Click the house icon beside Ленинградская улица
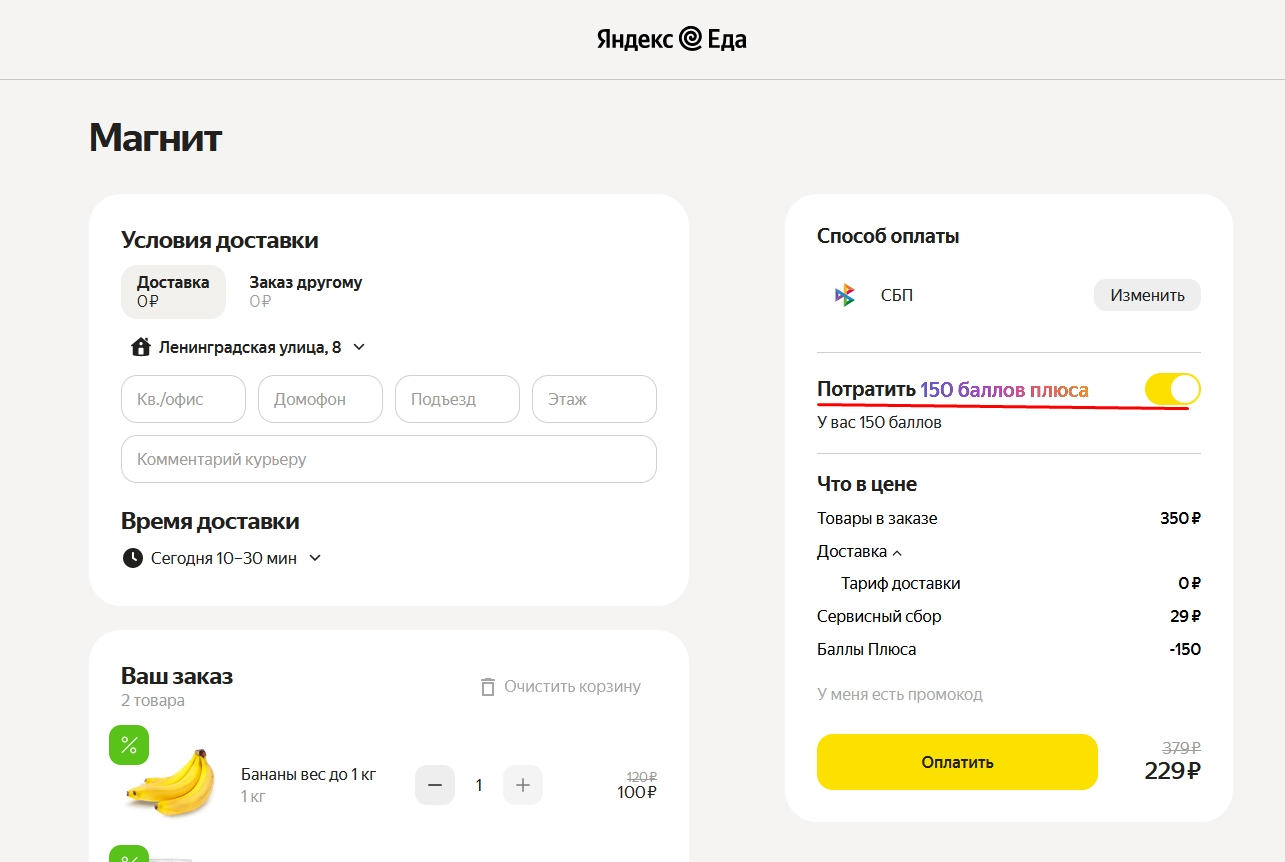The height and width of the screenshot is (862, 1285). click(x=141, y=347)
